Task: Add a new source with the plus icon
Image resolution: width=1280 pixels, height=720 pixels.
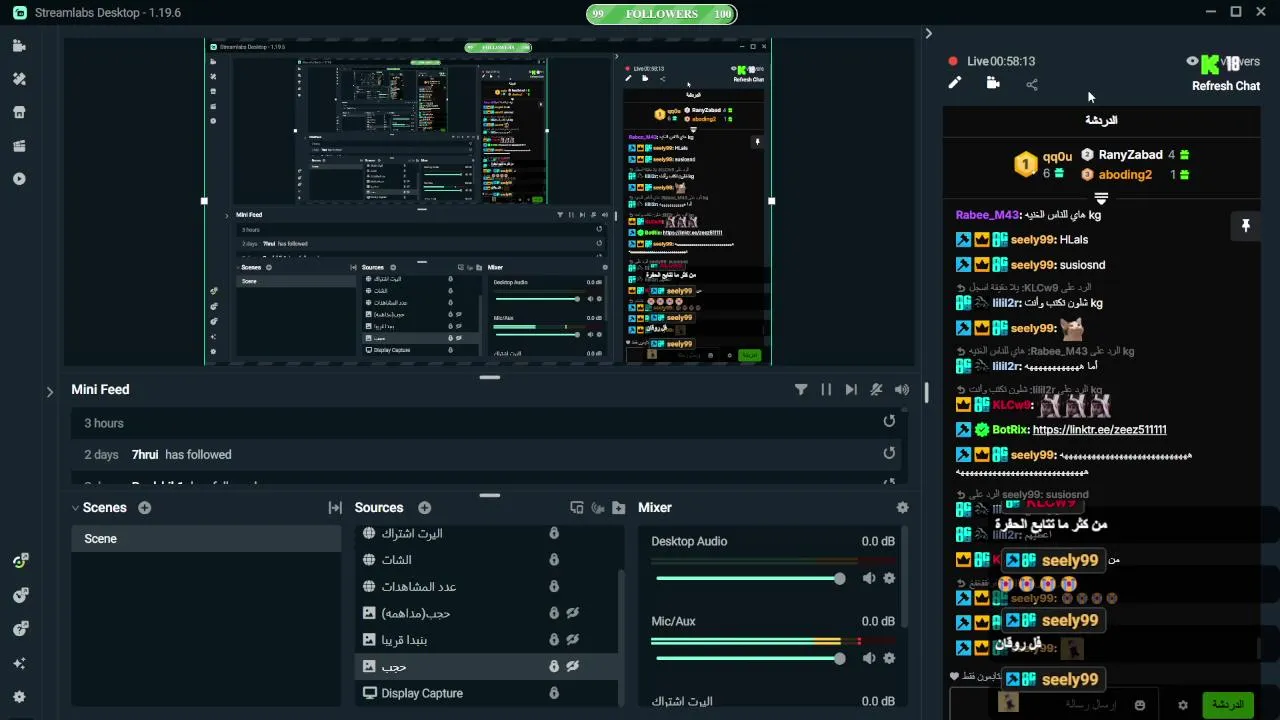Action: [x=424, y=508]
